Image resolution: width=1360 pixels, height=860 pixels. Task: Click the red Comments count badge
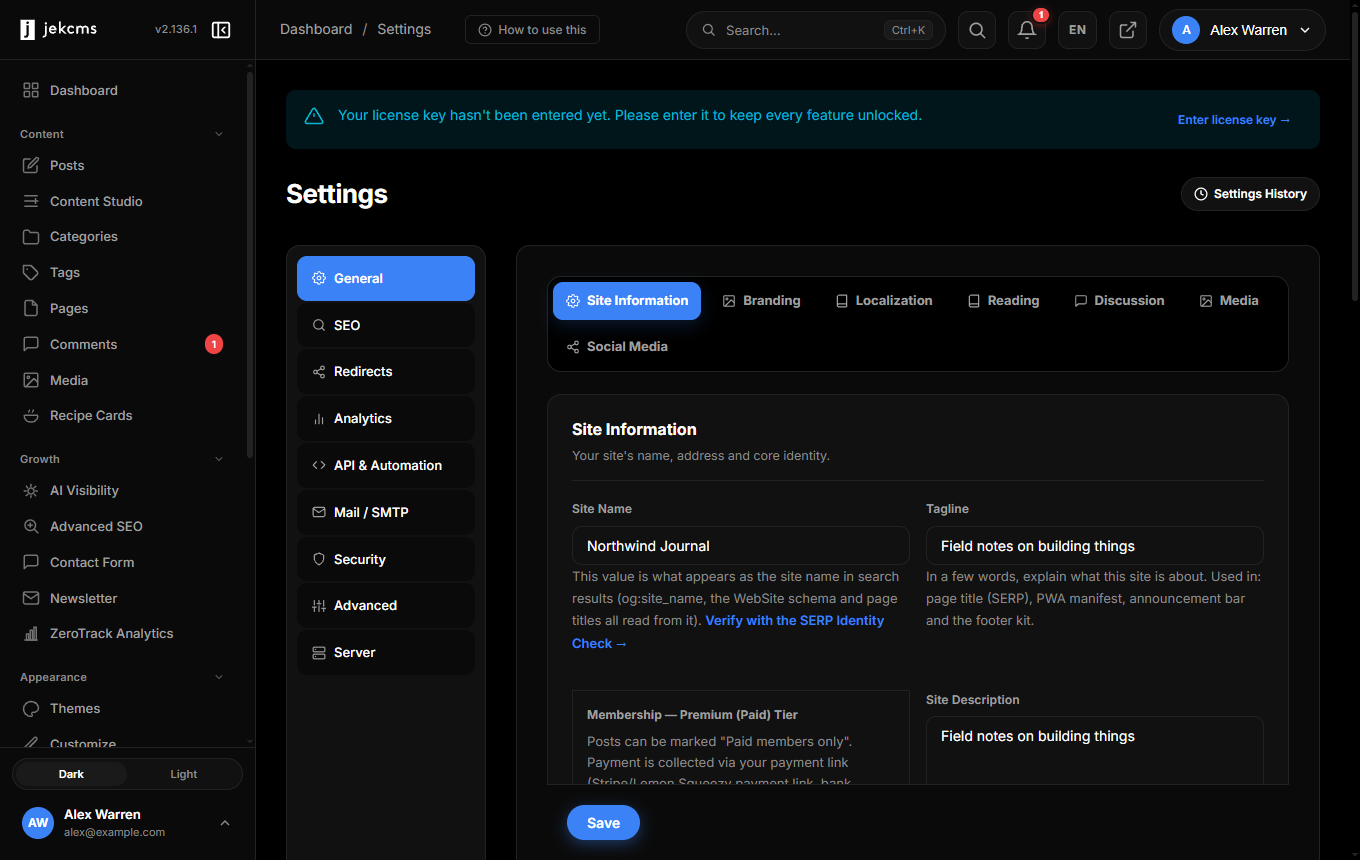214,344
